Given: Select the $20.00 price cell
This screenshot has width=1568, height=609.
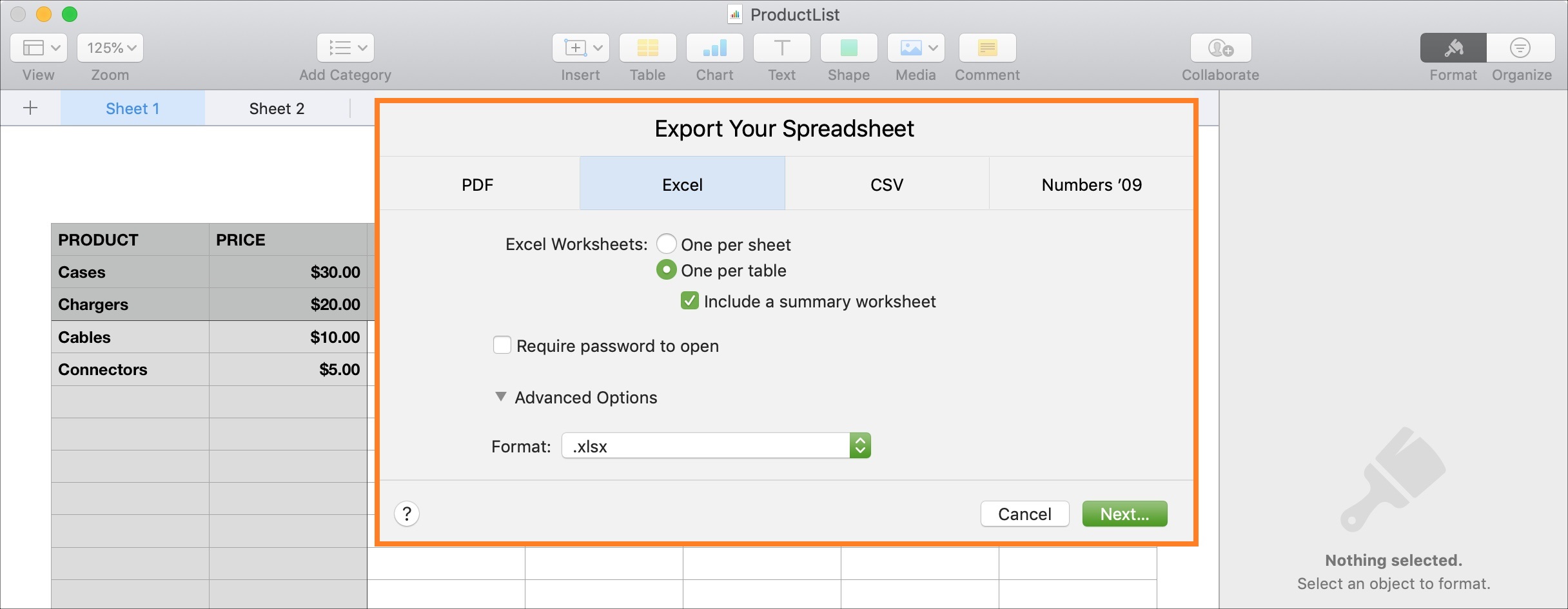Looking at the screenshot, I should (x=288, y=304).
